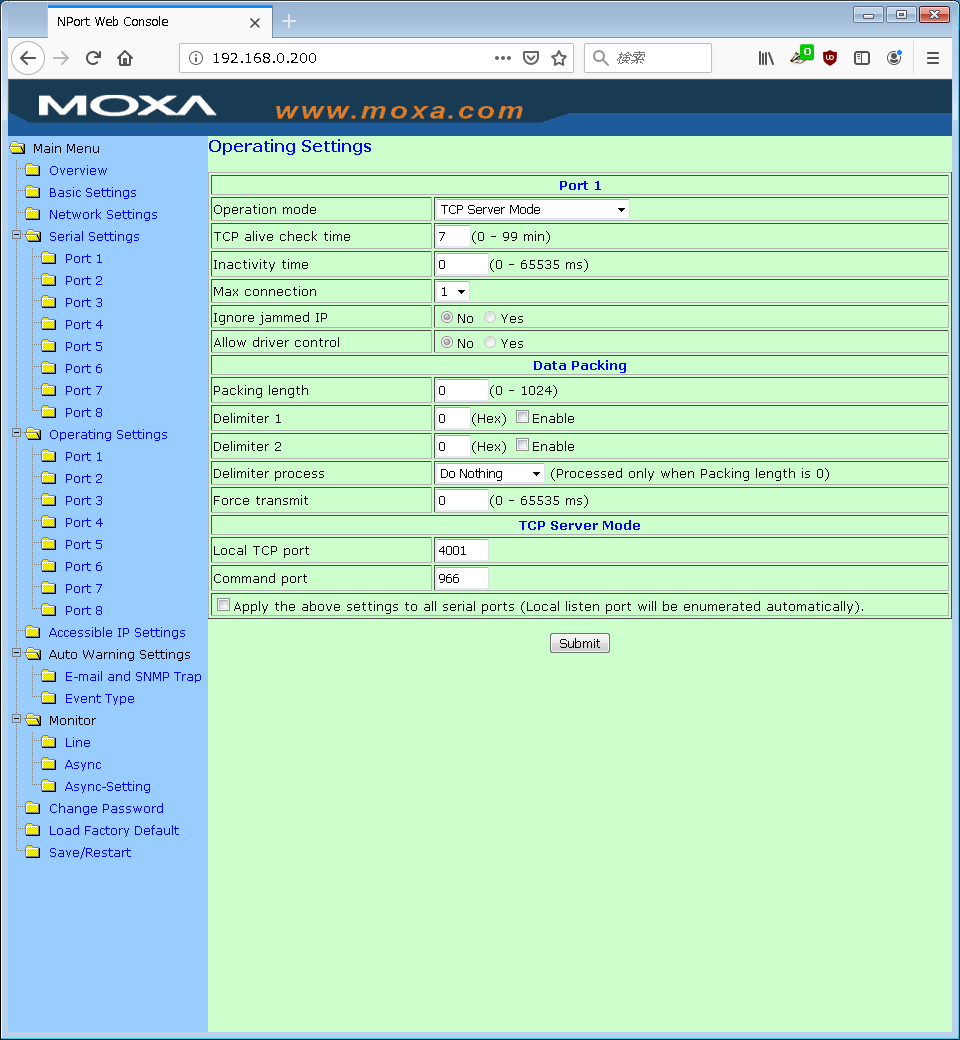Open the browser home page
960x1040 pixels.
(x=125, y=58)
